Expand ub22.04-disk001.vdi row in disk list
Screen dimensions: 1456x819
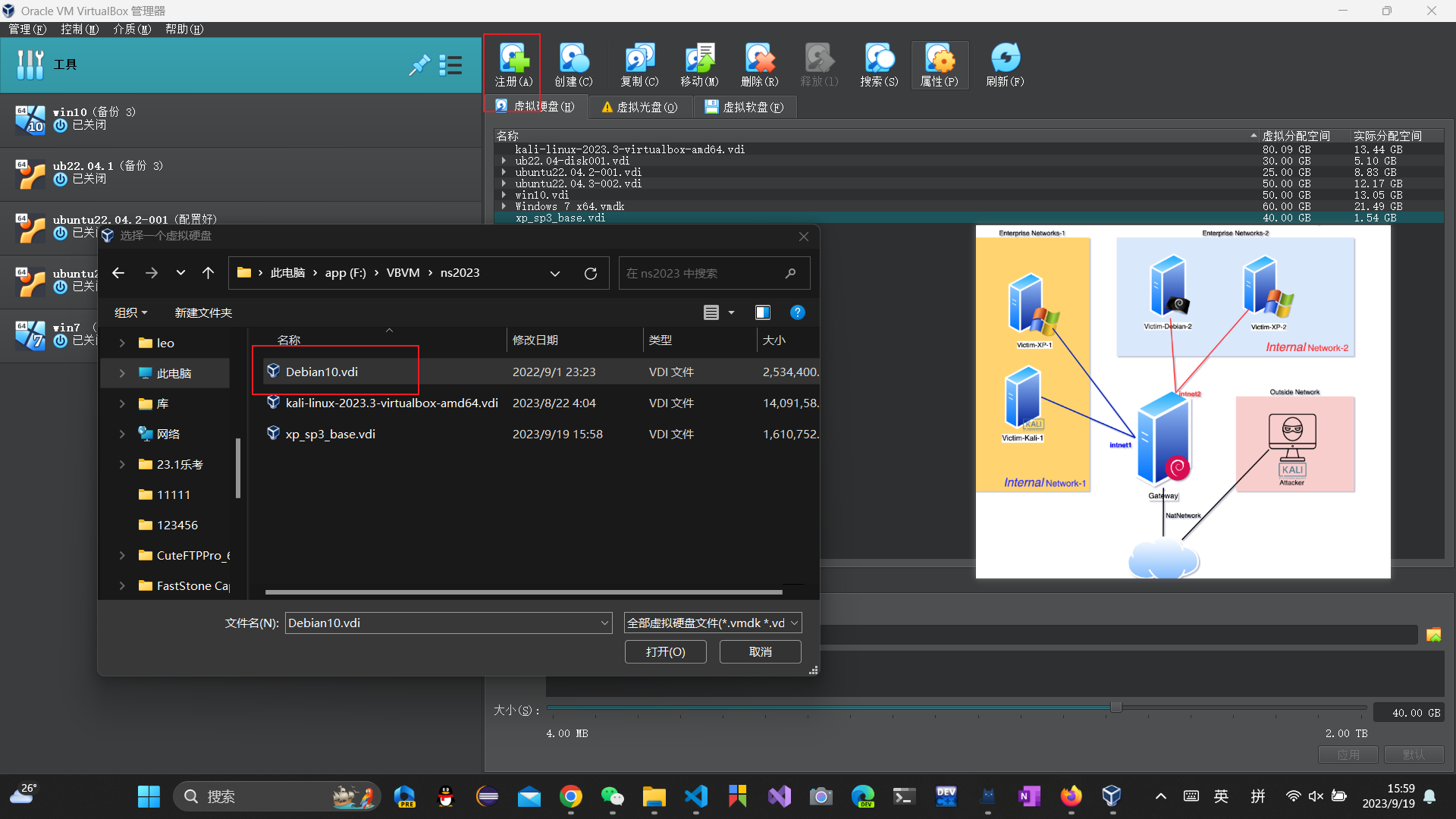[x=504, y=161]
